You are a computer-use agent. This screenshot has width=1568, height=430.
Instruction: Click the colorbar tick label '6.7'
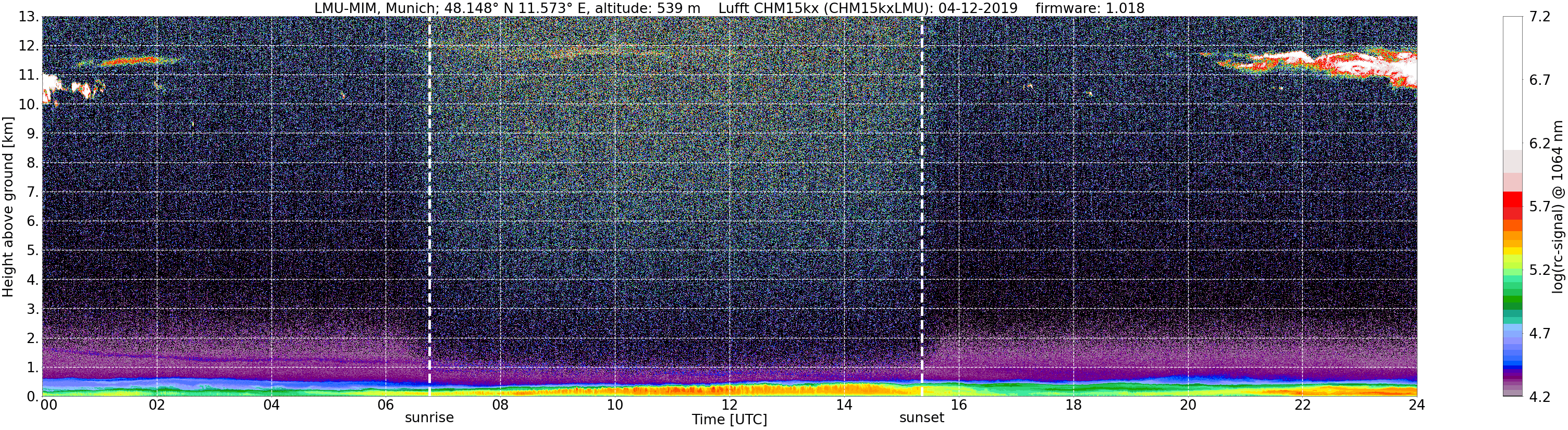click(x=1540, y=80)
